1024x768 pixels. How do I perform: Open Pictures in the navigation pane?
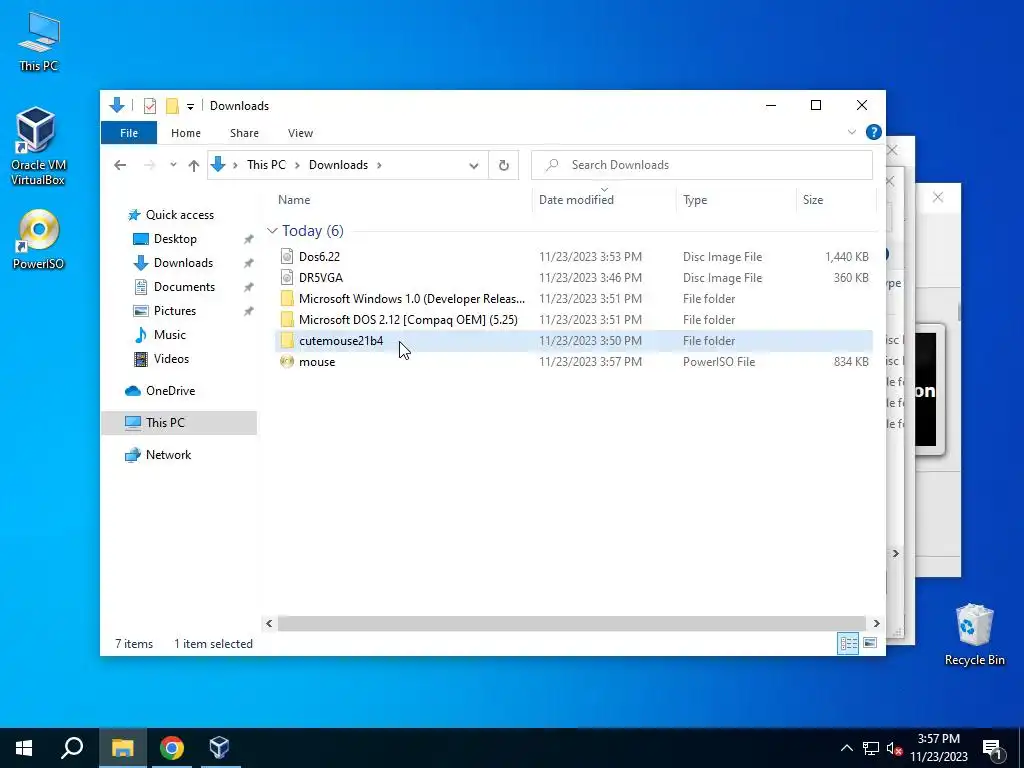coord(174,311)
